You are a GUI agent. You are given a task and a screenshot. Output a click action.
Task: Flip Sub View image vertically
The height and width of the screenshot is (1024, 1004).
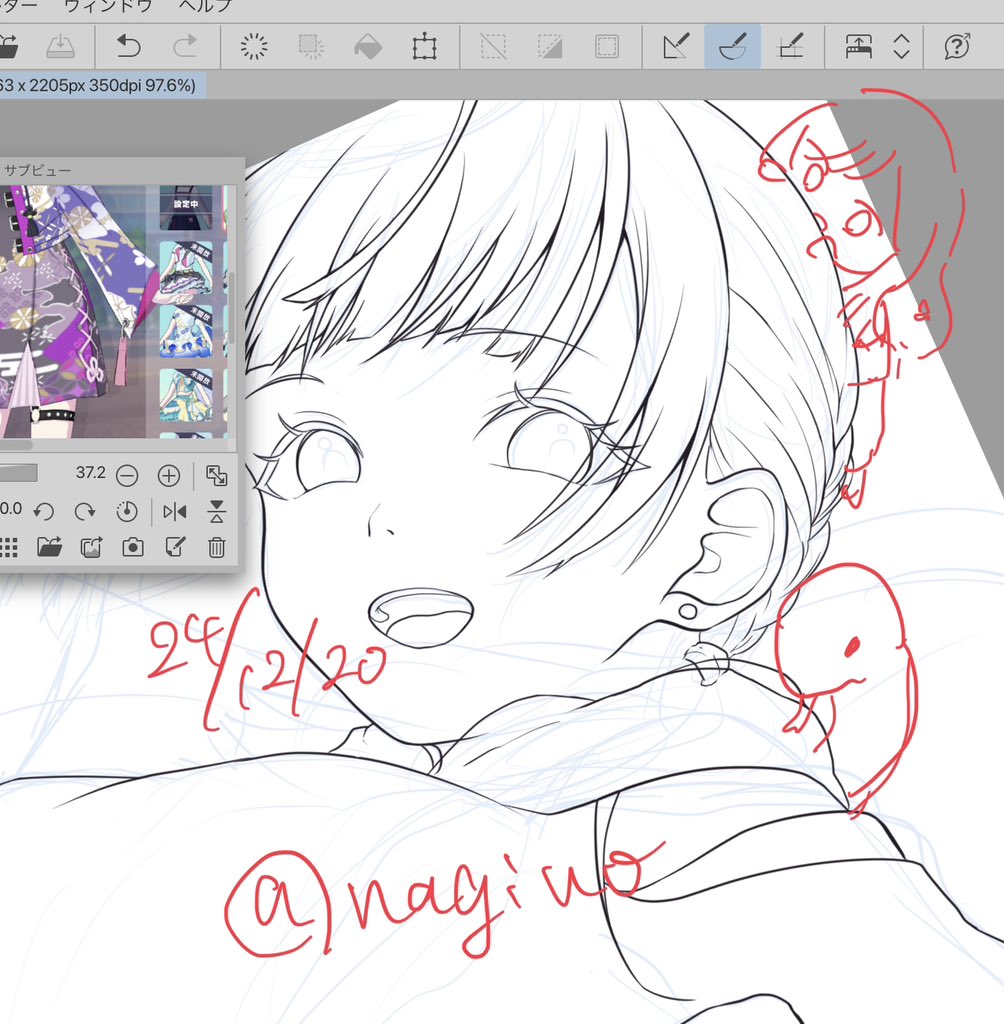[x=216, y=511]
